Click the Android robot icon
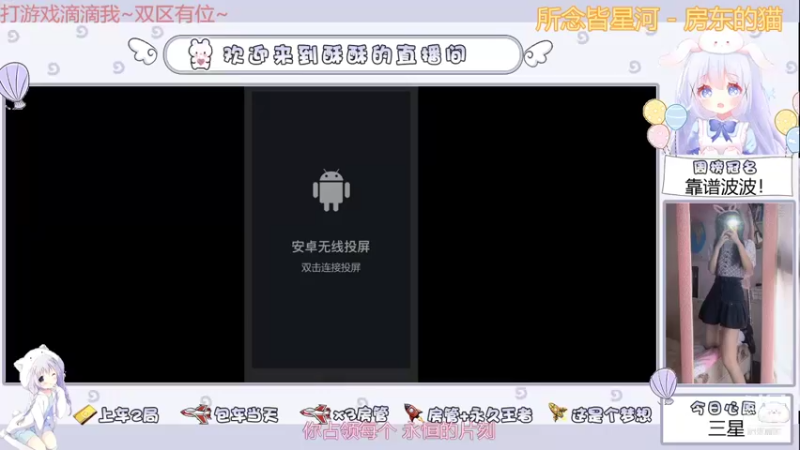This screenshot has width=800, height=450. coord(331,190)
